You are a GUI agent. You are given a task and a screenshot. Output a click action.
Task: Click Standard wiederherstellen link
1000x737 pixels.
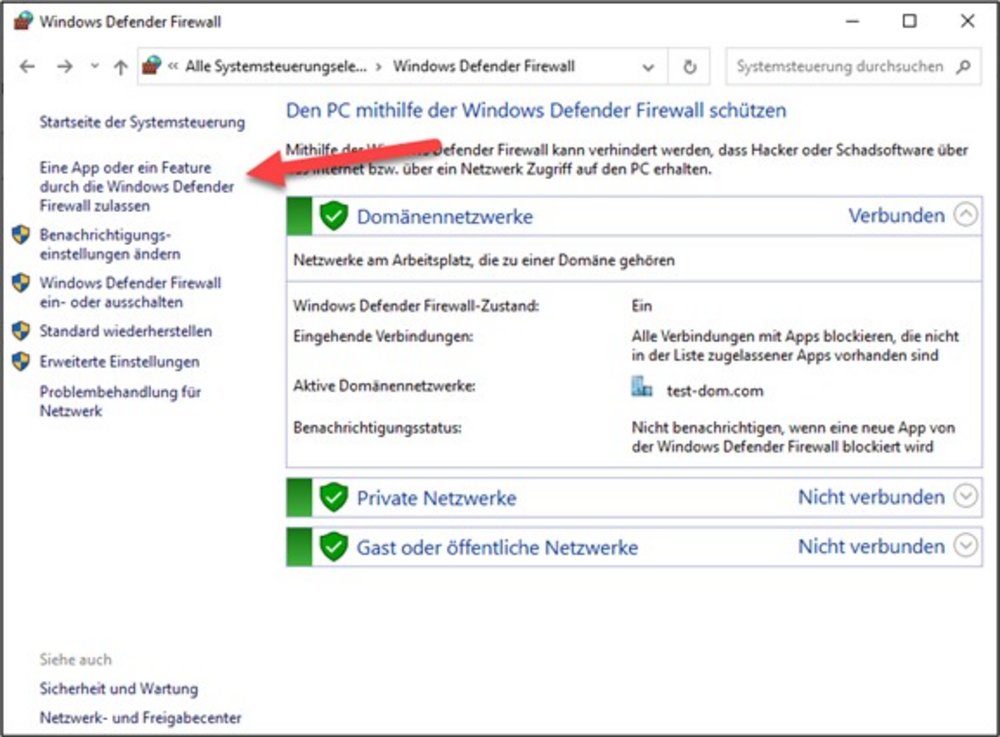[x=126, y=331]
